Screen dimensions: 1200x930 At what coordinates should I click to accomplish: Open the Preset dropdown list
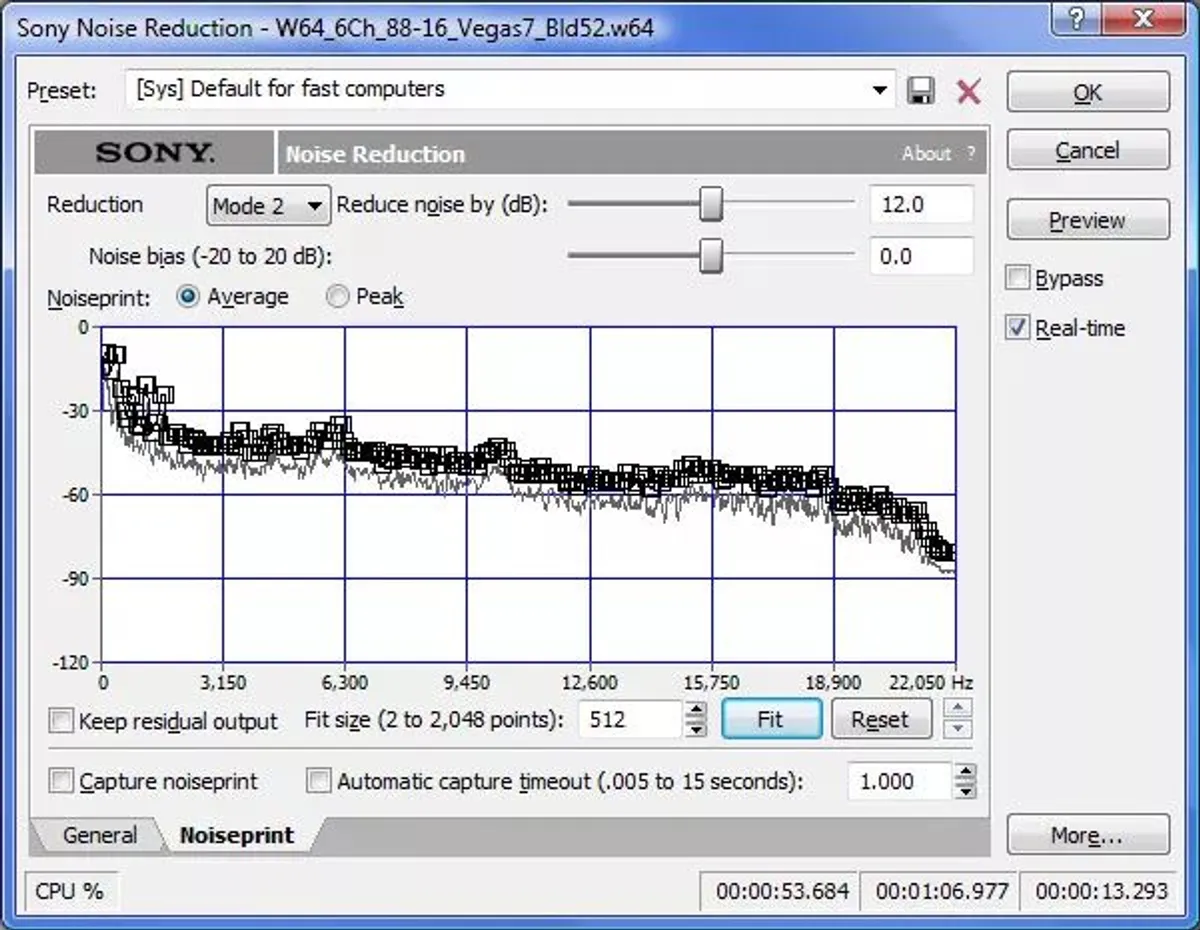click(x=879, y=90)
